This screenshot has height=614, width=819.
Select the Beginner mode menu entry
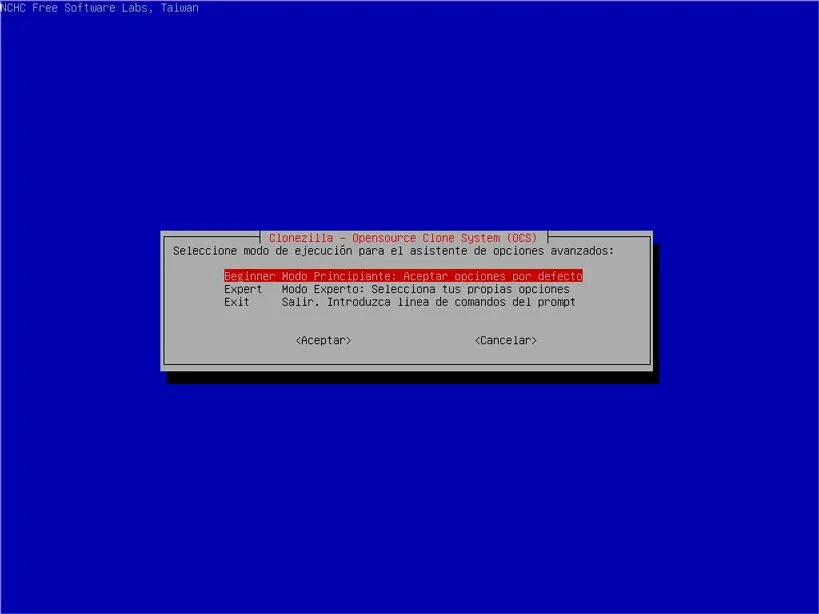[403, 276]
